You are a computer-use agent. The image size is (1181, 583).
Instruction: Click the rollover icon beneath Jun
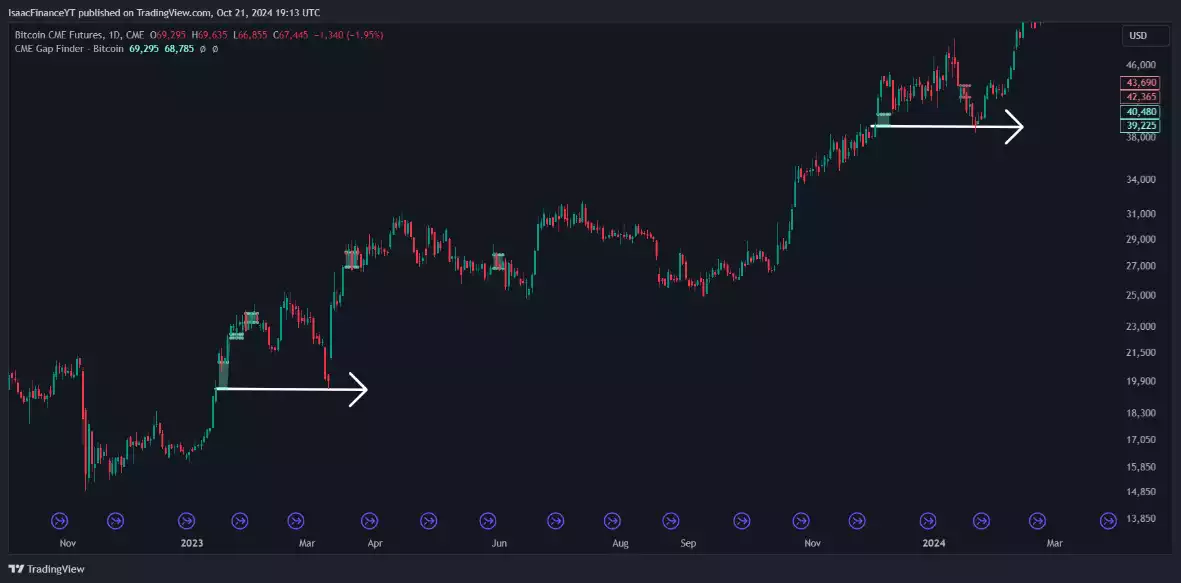point(488,520)
